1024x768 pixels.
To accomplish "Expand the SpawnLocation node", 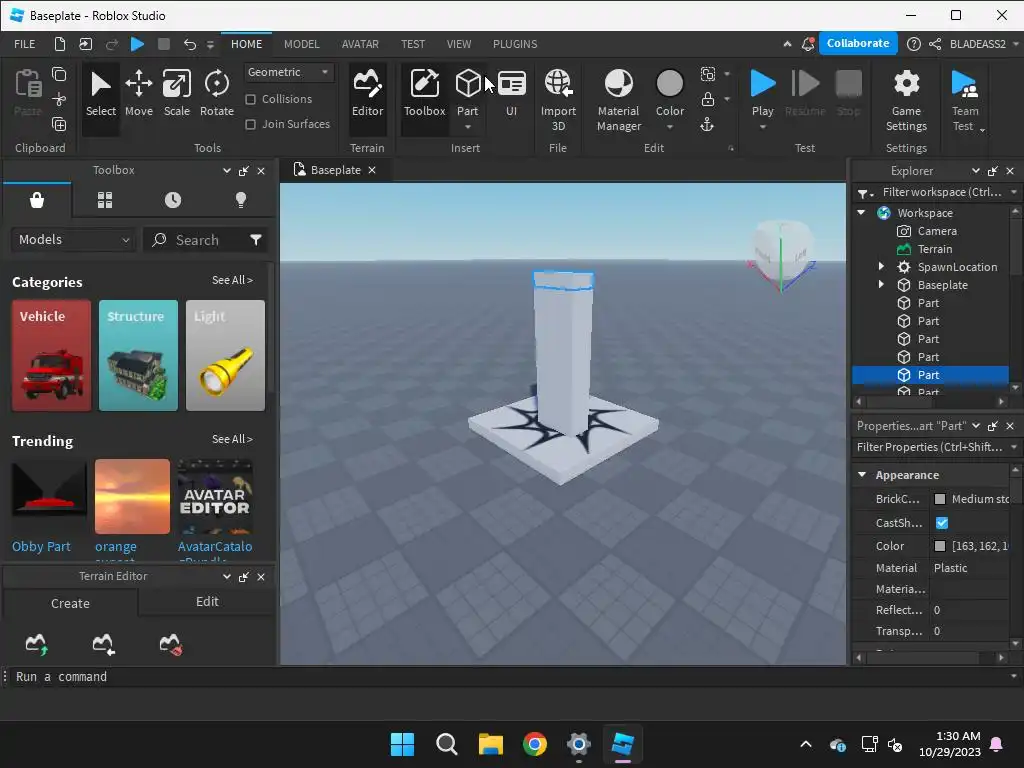I will click(880, 266).
